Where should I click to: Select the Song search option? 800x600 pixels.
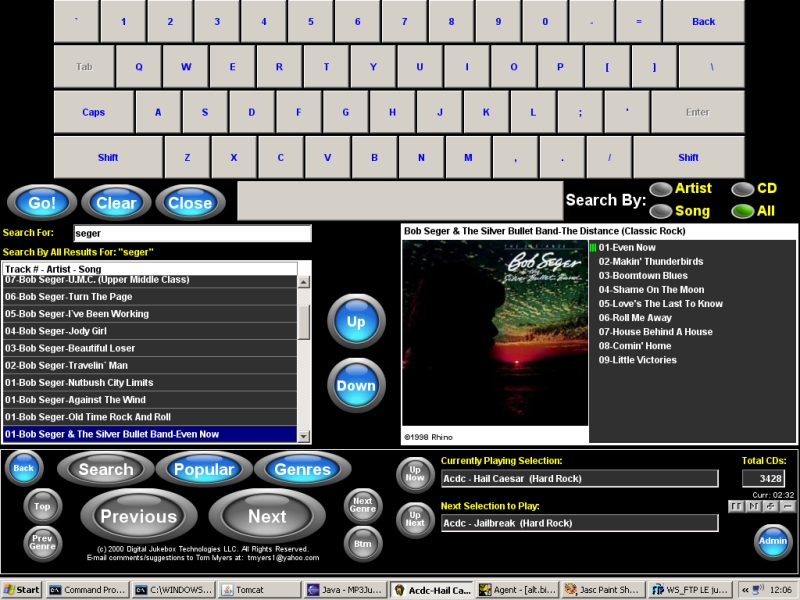tap(661, 211)
